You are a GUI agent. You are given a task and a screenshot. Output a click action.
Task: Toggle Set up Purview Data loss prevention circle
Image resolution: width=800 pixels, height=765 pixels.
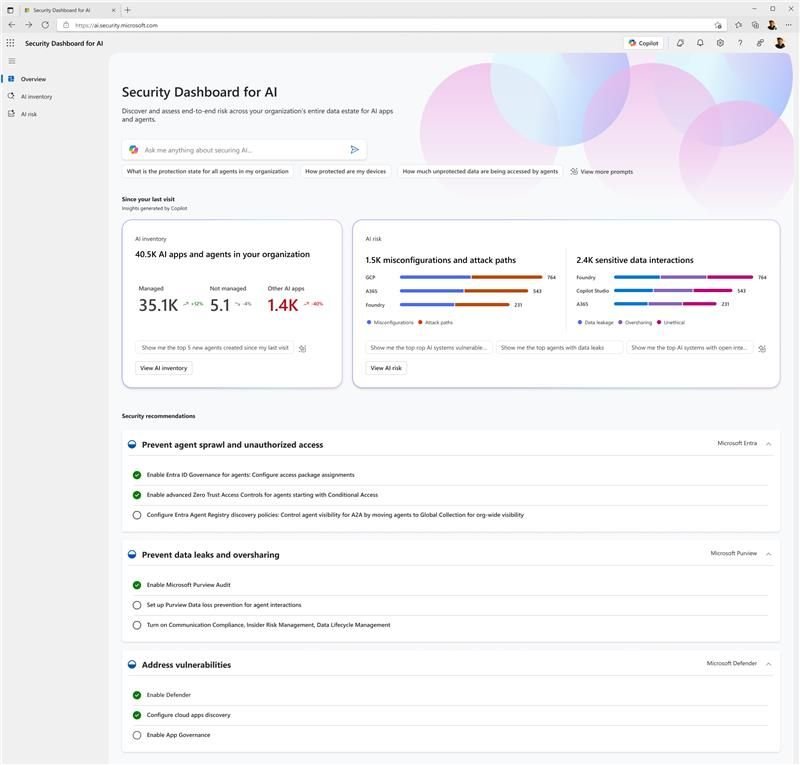click(137, 605)
